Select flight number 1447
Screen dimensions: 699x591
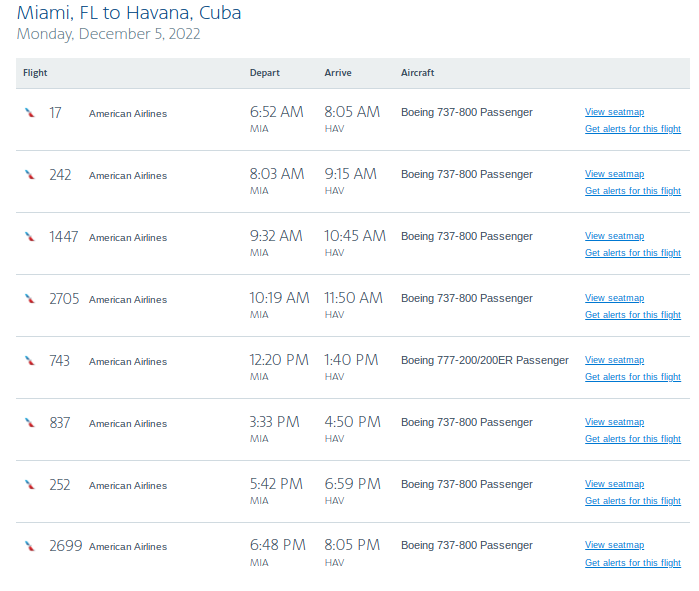63,237
